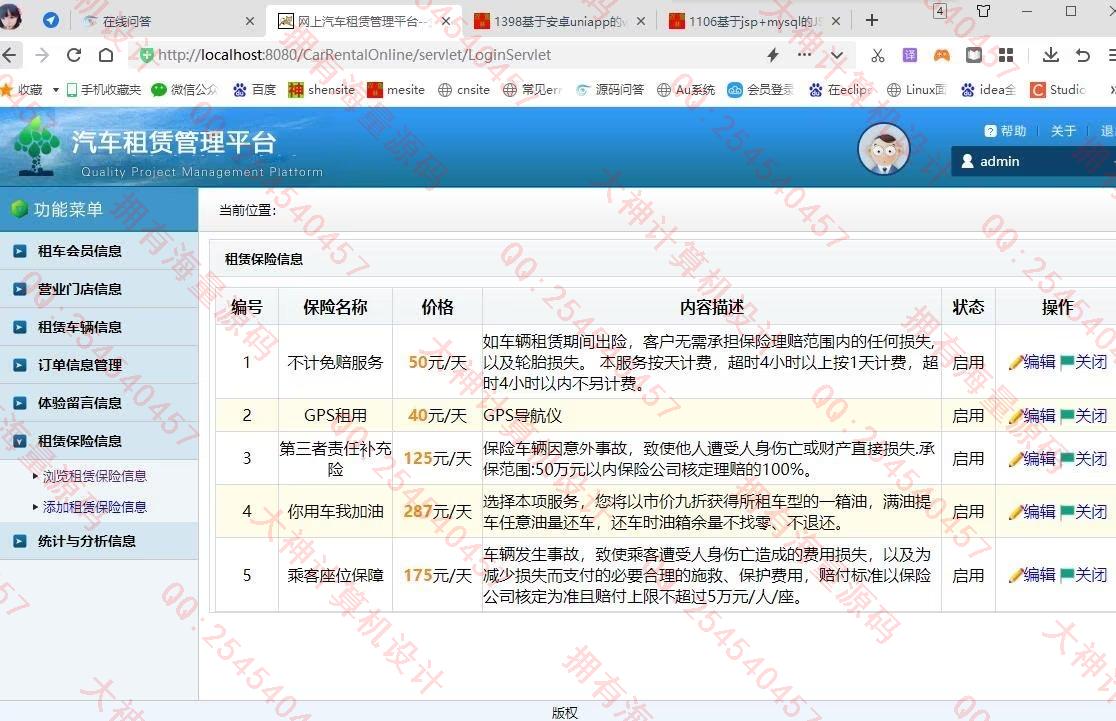Click the undo closed-tab arrow icon

[x=1083, y=55]
